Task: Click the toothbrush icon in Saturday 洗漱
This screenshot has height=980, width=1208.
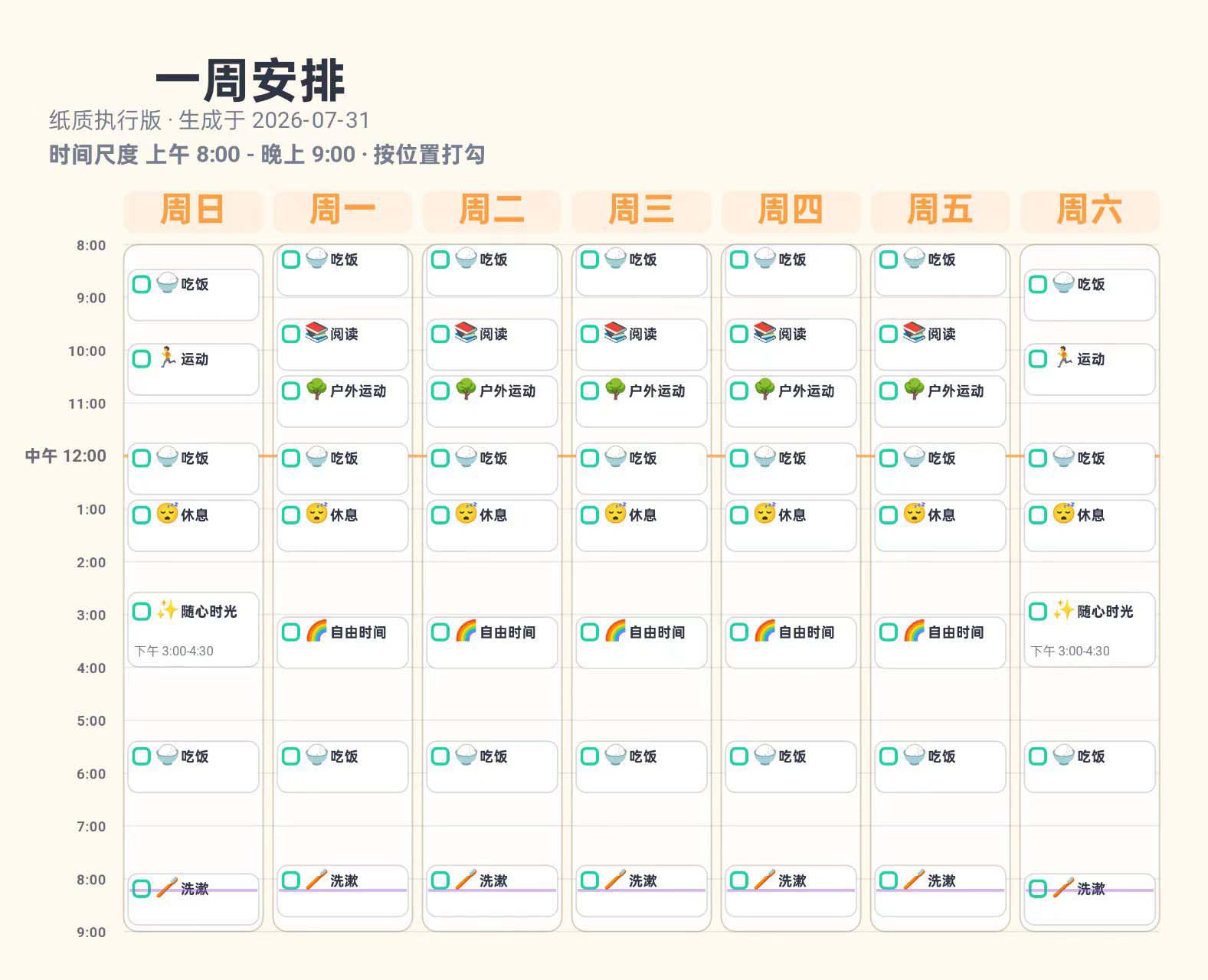Action: click(x=1063, y=888)
